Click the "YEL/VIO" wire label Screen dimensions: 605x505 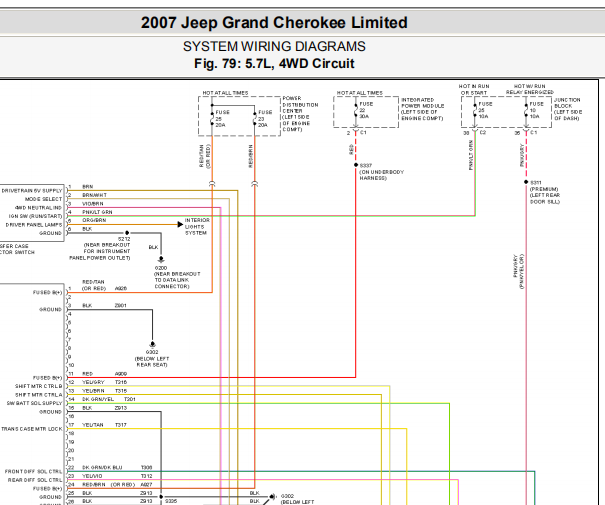pos(92,476)
